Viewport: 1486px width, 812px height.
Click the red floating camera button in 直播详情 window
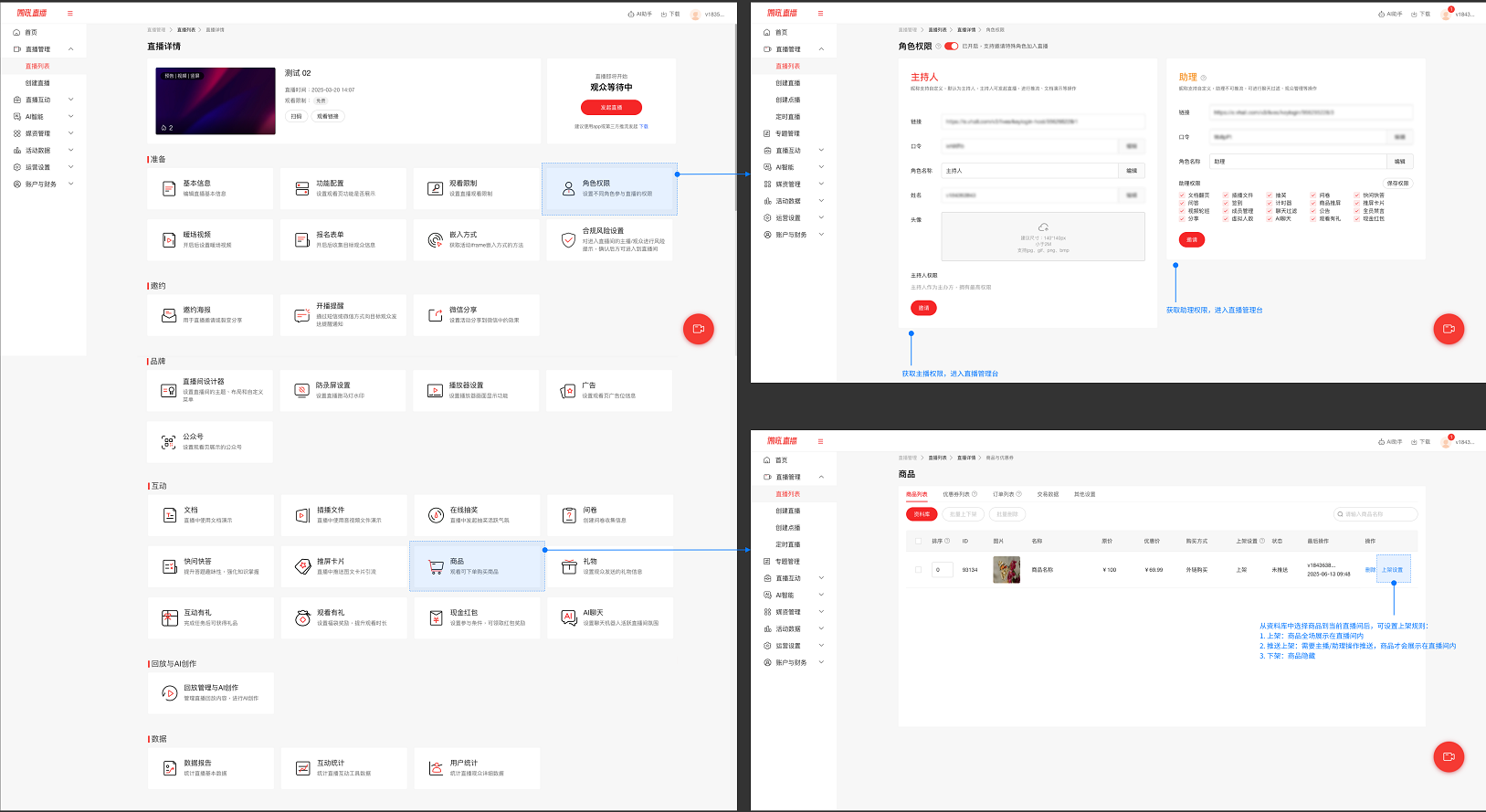tap(699, 329)
